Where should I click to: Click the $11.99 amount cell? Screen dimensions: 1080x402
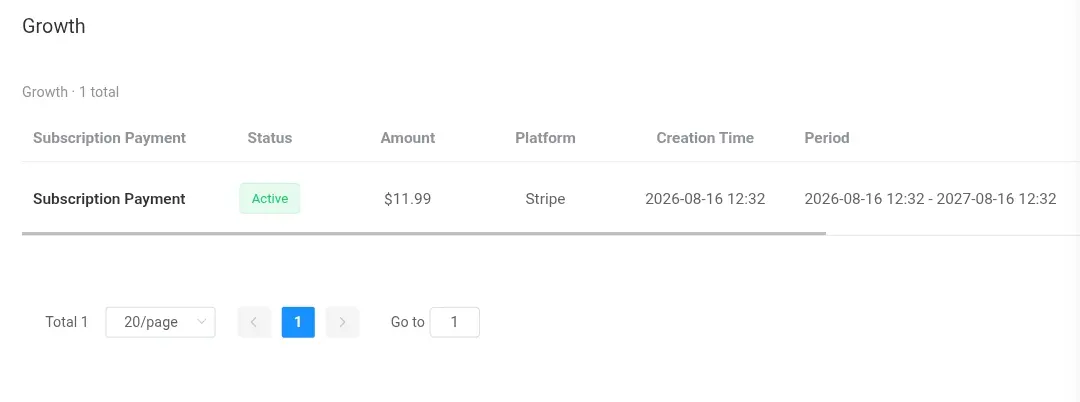[408, 199]
